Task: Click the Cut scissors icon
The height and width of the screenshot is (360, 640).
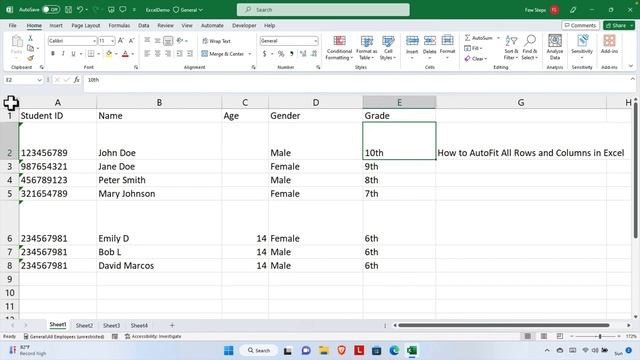Action: tap(30, 38)
